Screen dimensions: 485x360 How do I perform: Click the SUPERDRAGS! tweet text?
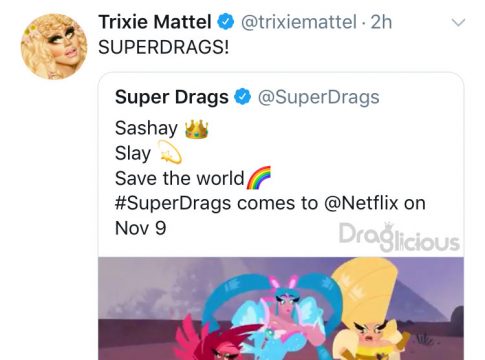point(164,47)
